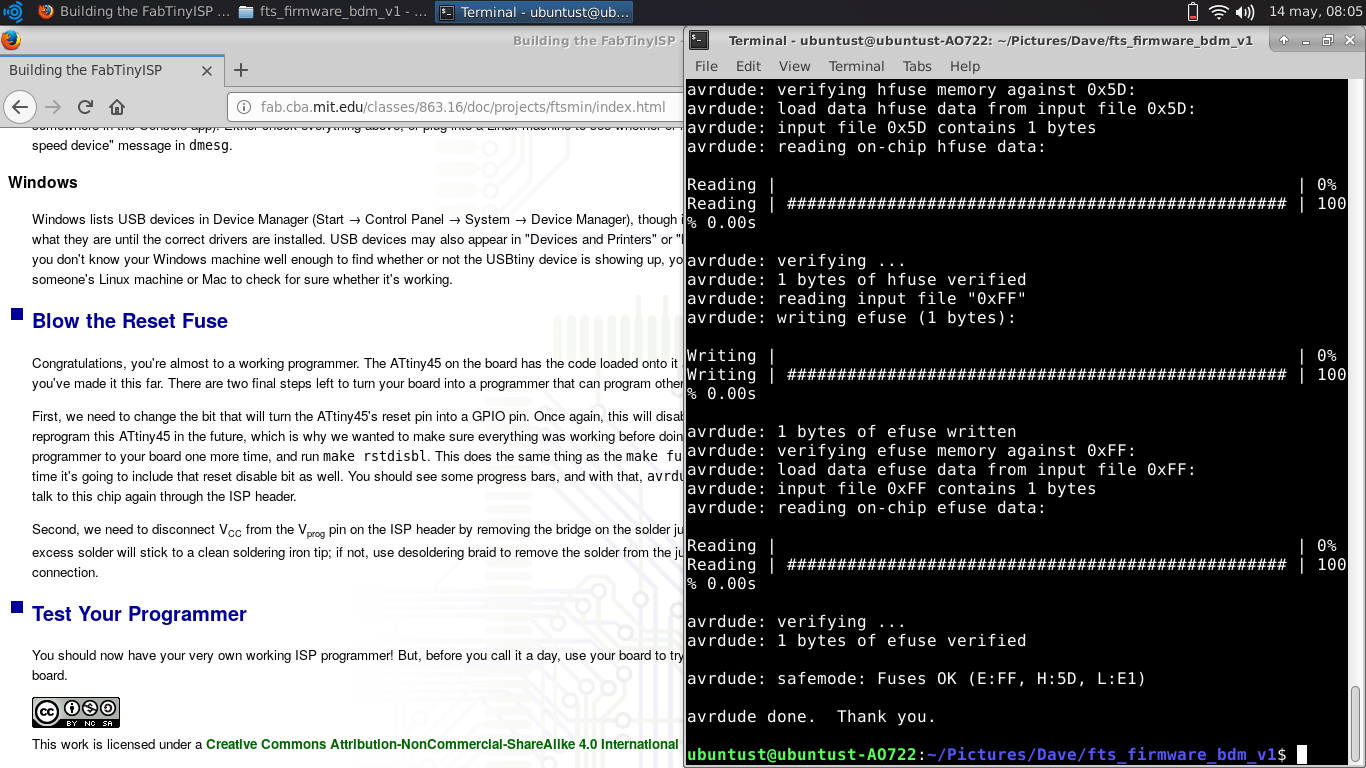The image size is (1366, 768).
Task: Open the volume control icon
Action: point(1245,12)
